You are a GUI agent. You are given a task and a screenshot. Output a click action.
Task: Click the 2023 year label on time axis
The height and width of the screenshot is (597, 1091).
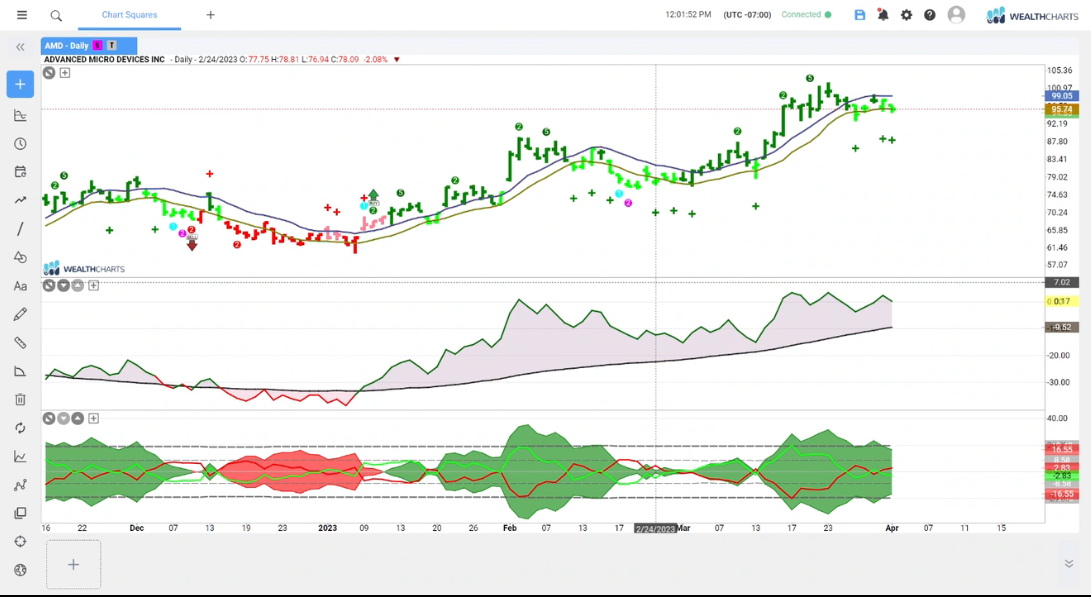(x=327, y=528)
